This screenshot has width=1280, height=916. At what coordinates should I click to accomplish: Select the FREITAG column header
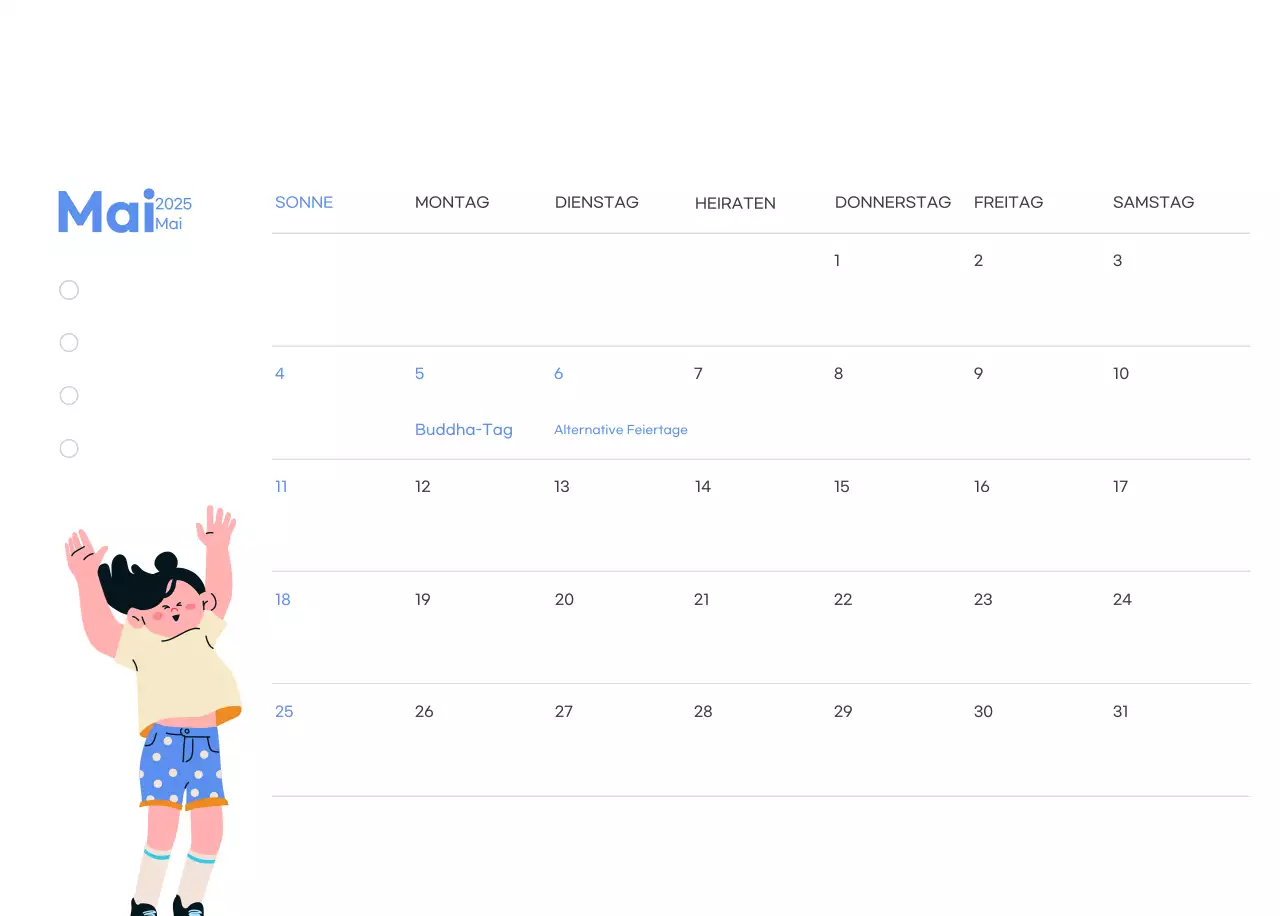(x=1008, y=202)
